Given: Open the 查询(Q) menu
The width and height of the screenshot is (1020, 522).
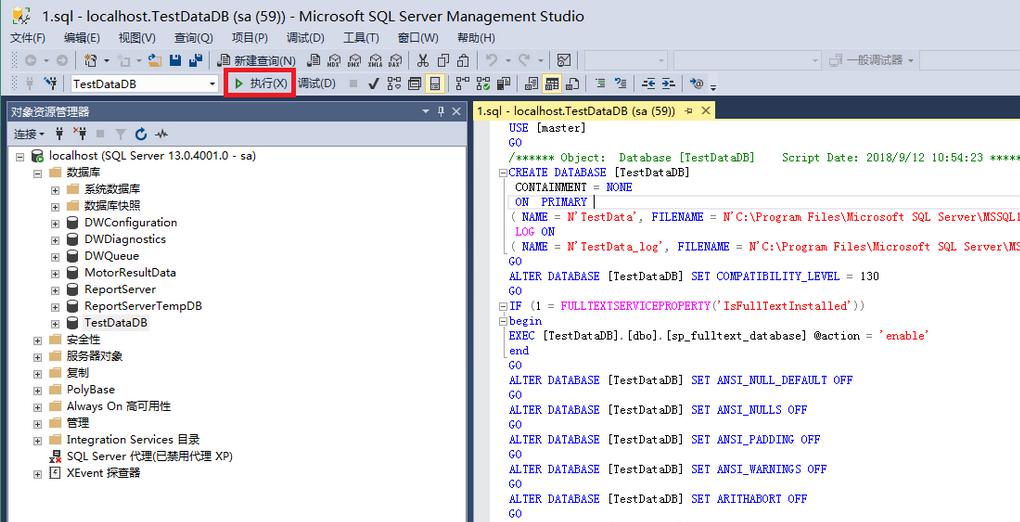Looking at the screenshot, I should tap(194, 38).
